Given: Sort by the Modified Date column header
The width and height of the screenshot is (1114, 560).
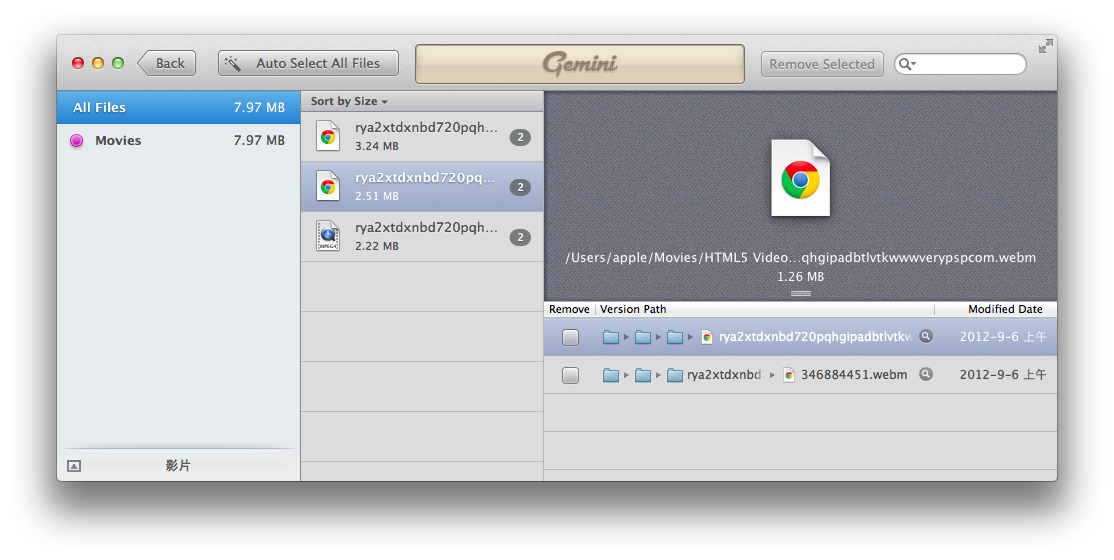Looking at the screenshot, I should coord(1005,309).
